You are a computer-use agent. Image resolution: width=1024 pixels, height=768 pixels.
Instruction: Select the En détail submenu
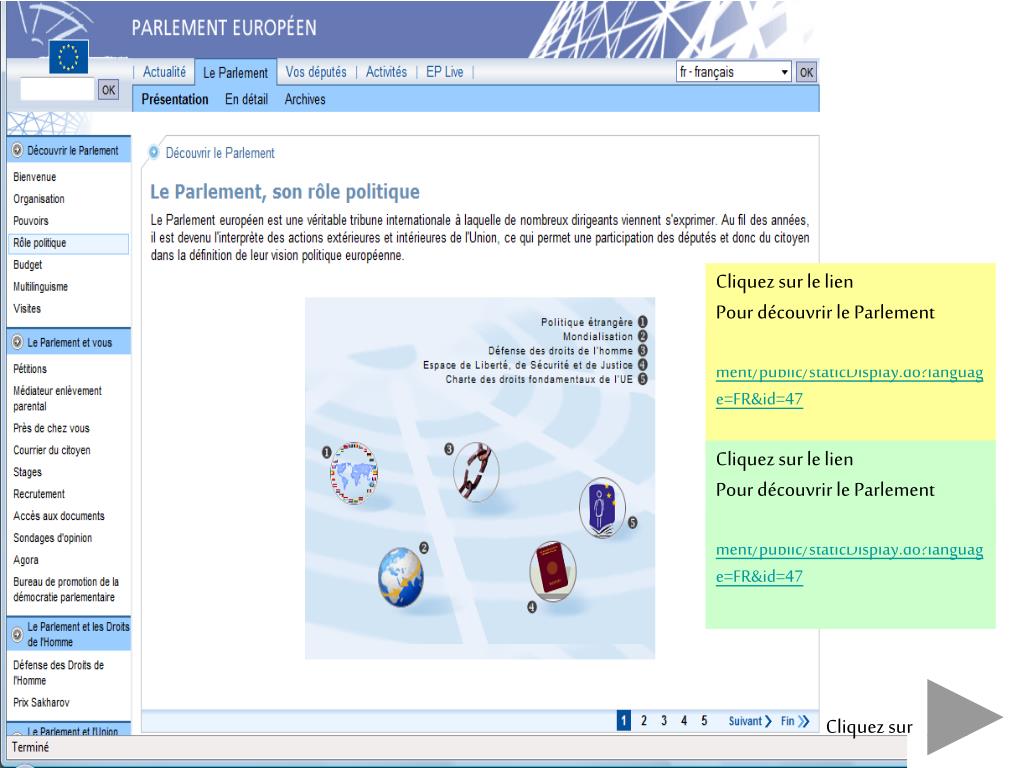246,99
